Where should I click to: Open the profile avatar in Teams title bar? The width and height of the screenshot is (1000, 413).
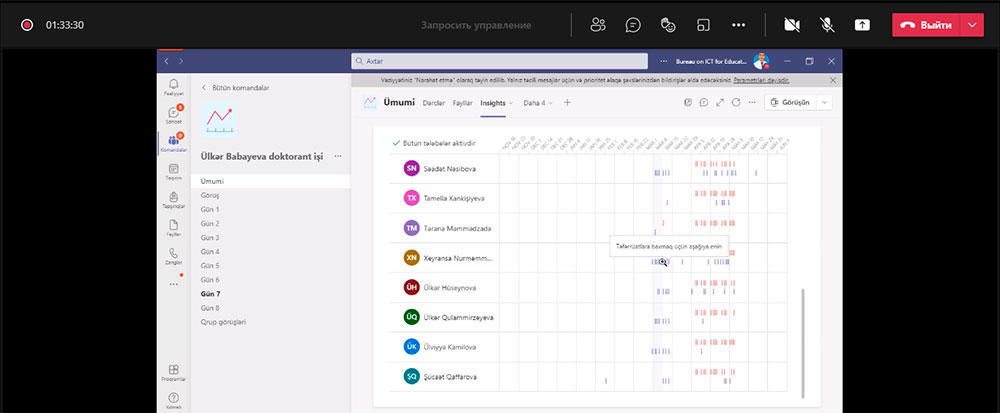(x=761, y=61)
